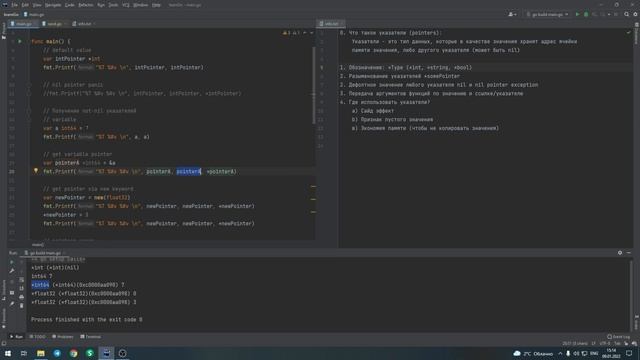Open OBS Studio from taskbar
The height and width of the screenshot is (360, 640).
[x=122, y=353]
